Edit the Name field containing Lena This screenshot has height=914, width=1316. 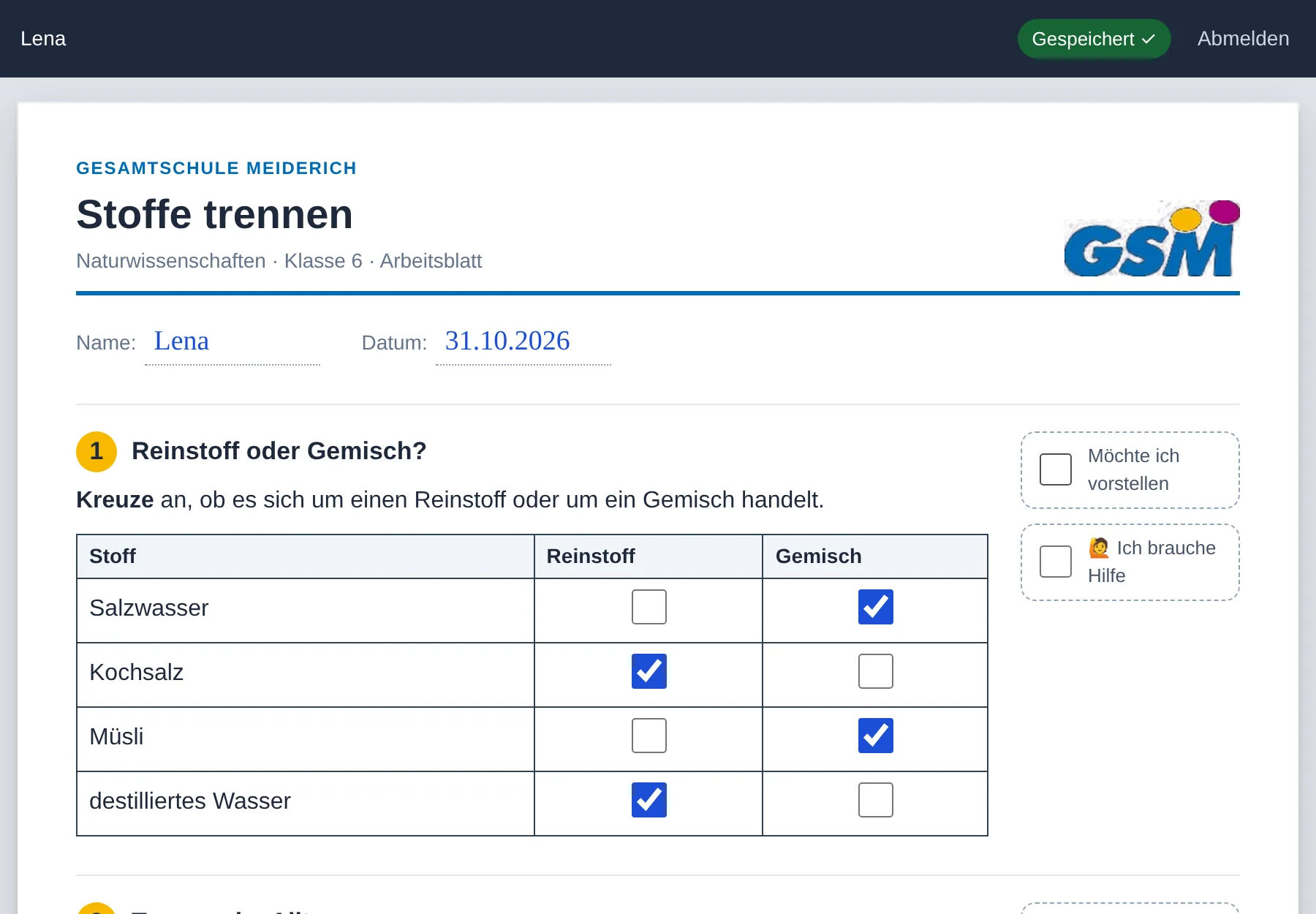pos(232,342)
